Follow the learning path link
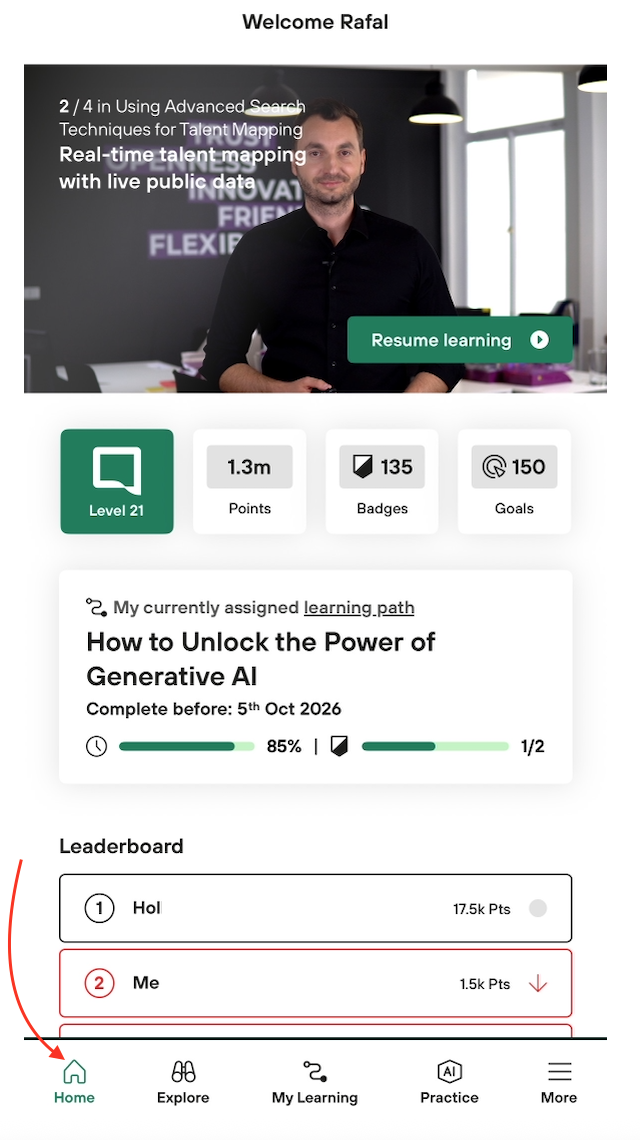640x1140 pixels. pyautogui.click(x=359, y=607)
